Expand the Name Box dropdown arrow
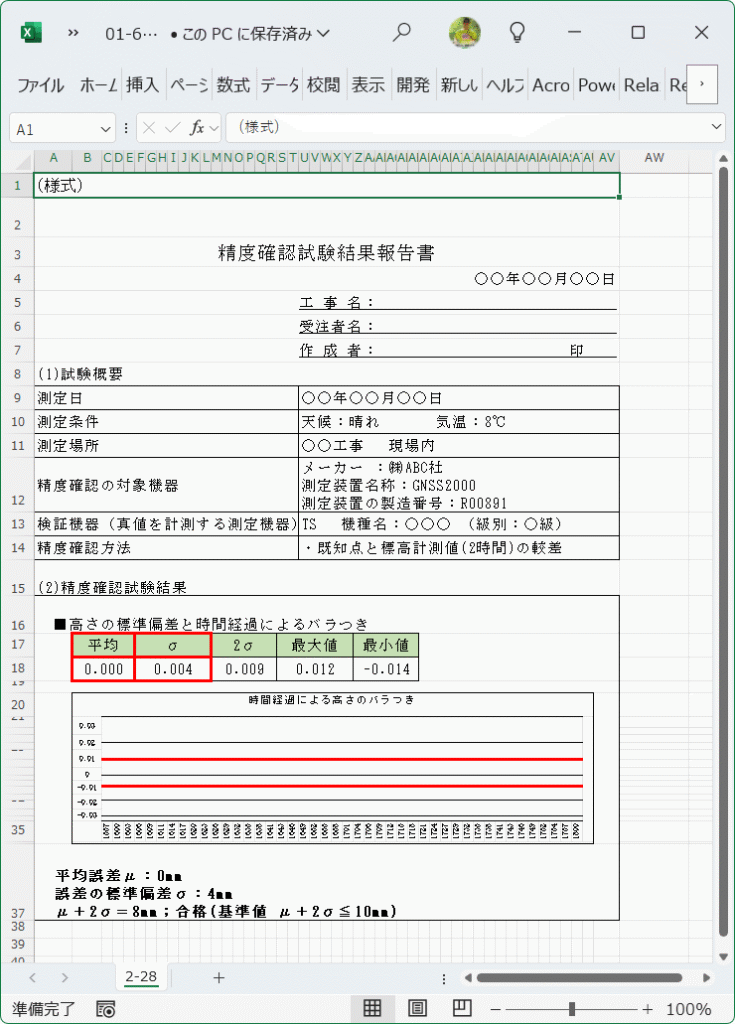Viewport: 735px width, 1024px height. (105, 129)
